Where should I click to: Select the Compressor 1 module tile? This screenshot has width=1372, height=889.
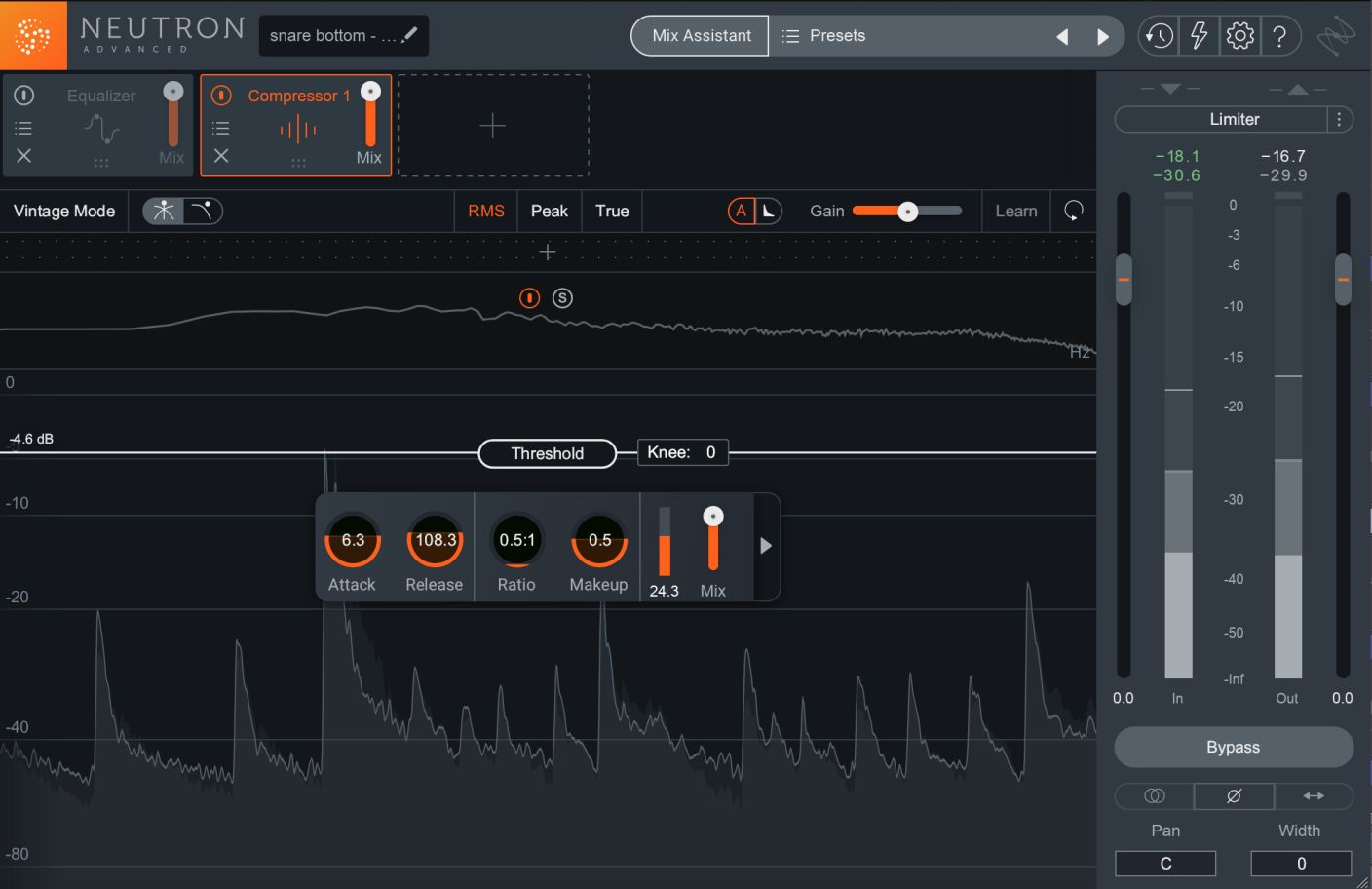point(296,126)
